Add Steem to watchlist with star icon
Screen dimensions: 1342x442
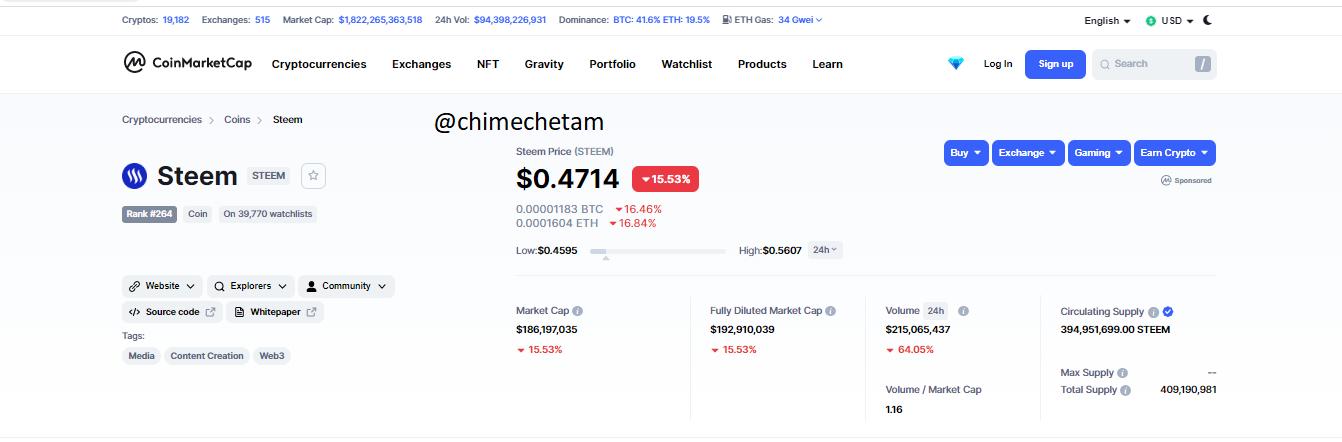coord(313,175)
